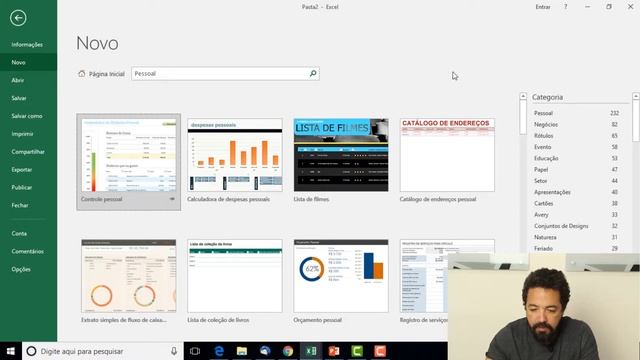Pin the Controle pessoal template
The height and width of the screenshot is (360, 640).
tap(172, 199)
